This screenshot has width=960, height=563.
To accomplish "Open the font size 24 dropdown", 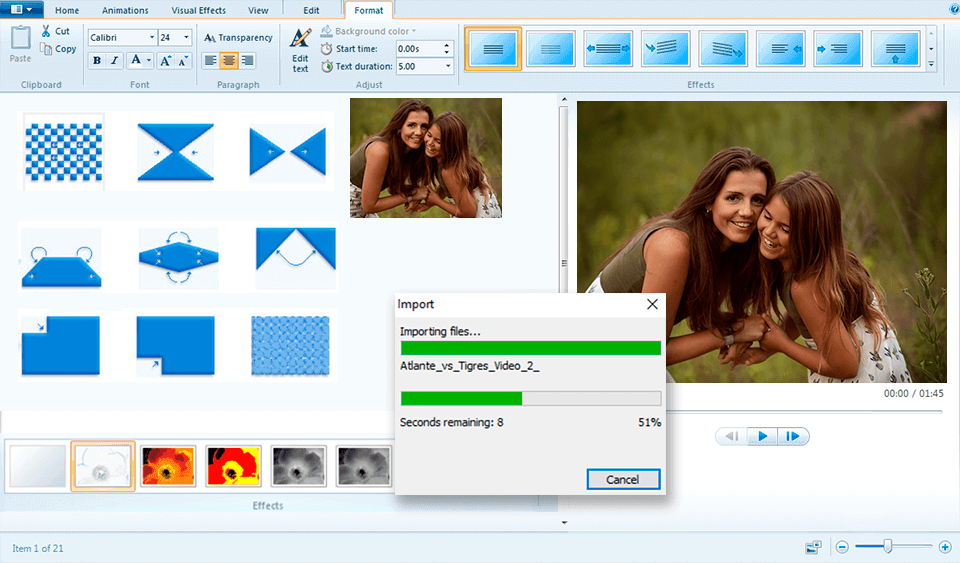I will tap(187, 38).
